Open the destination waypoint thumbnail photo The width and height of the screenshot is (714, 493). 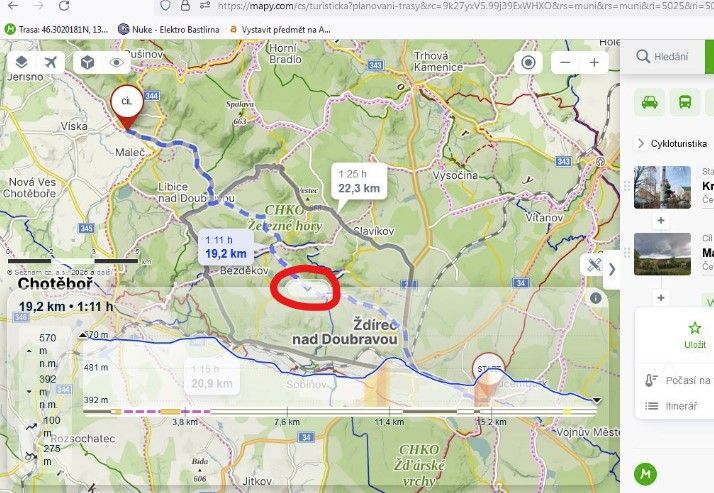[663, 254]
